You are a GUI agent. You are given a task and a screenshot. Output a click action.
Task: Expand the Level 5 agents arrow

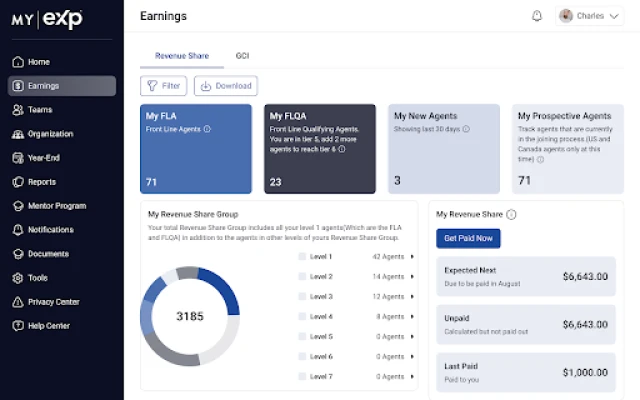coord(412,337)
